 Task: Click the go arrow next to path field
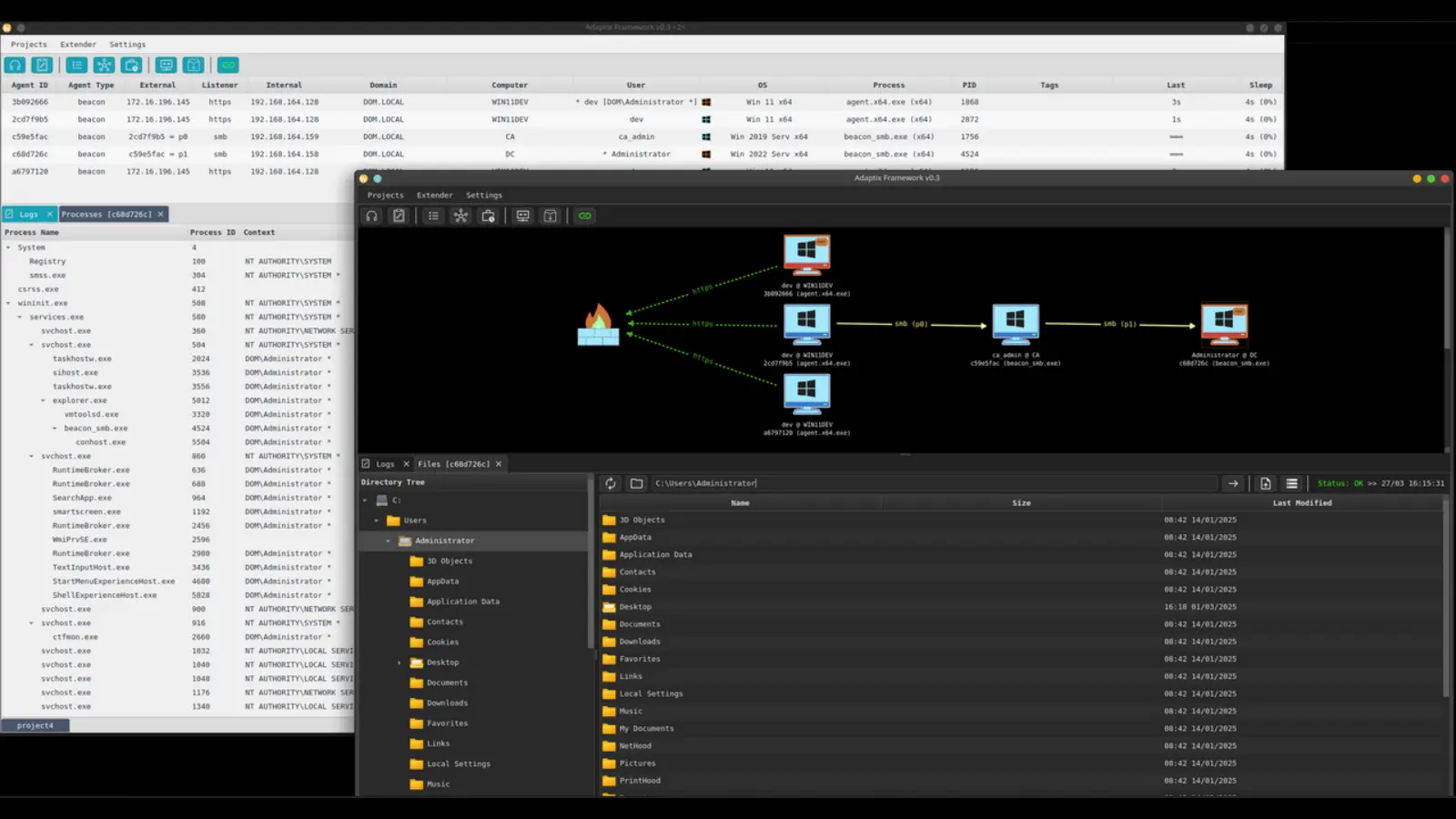point(1232,483)
